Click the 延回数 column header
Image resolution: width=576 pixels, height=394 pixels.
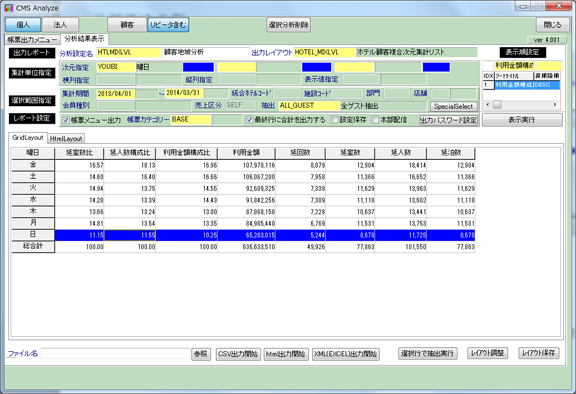tap(300, 153)
